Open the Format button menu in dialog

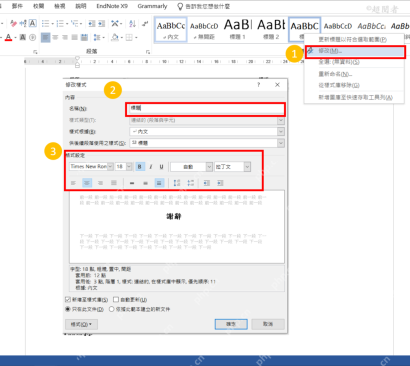[x=81, y=324]
